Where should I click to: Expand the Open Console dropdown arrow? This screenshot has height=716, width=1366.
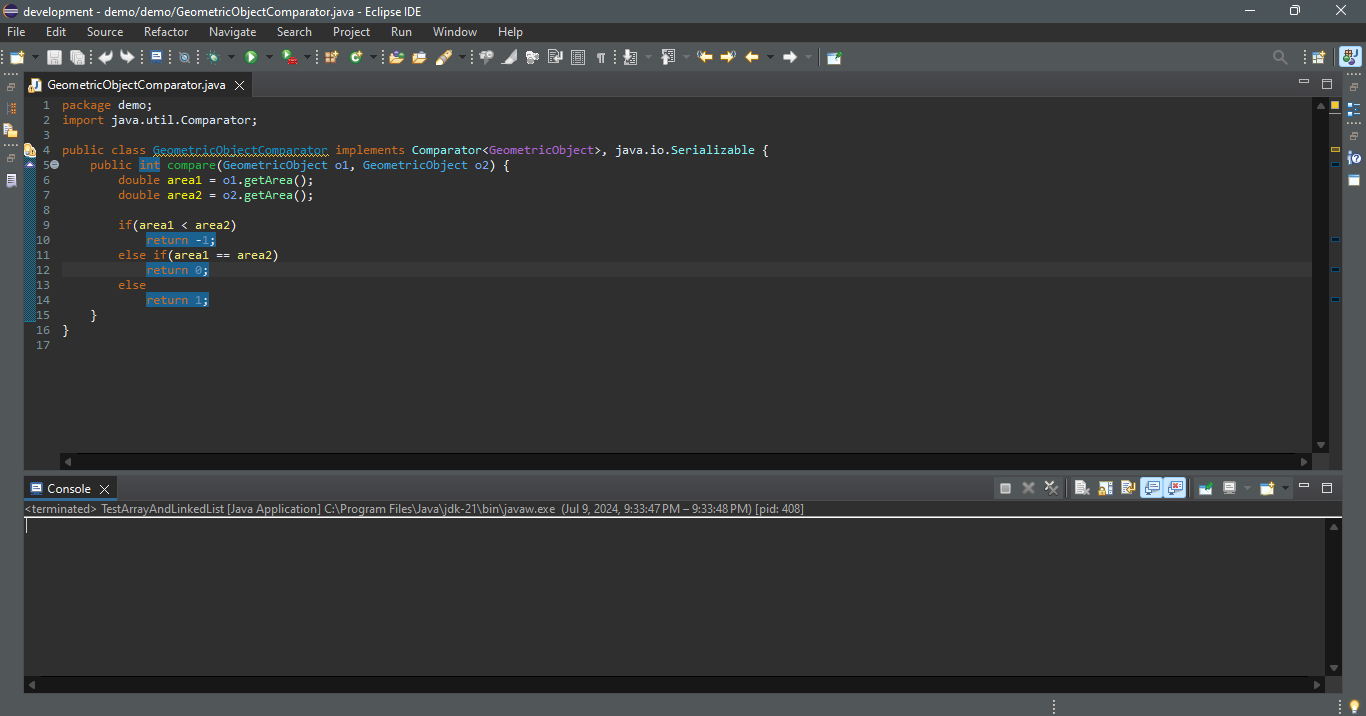[1285, 488]
